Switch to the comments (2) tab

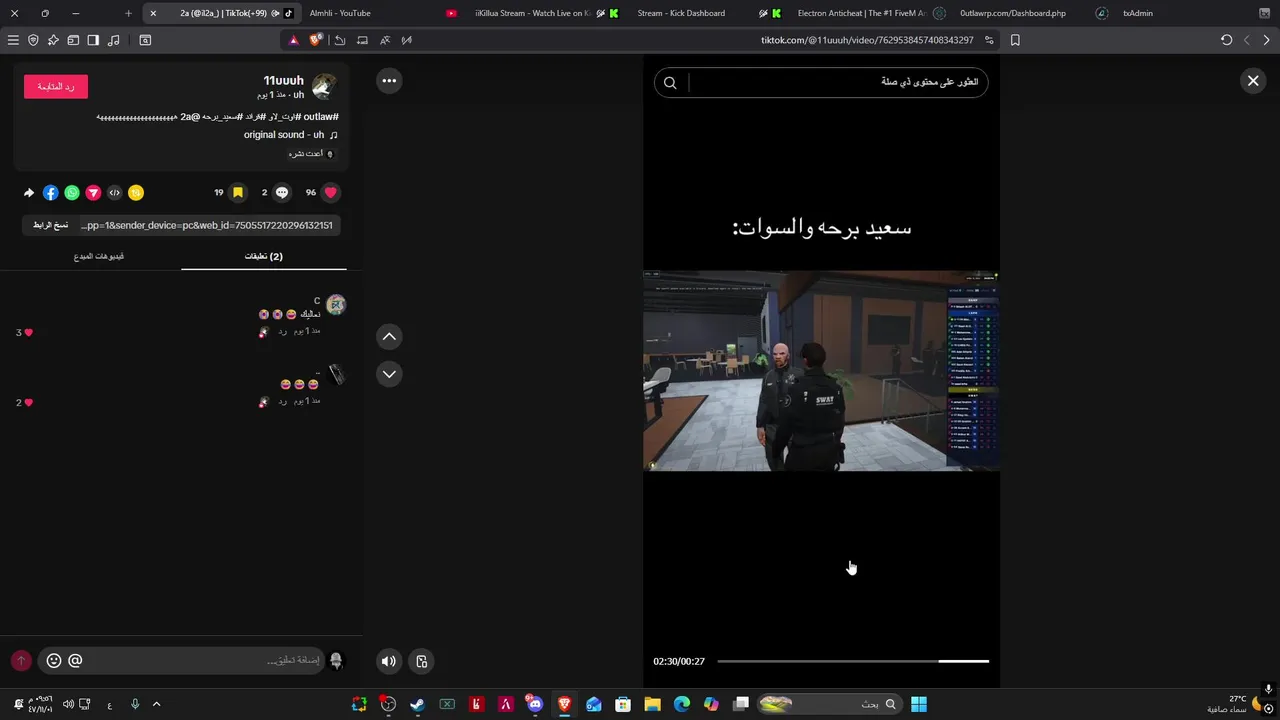click(x=264, y=256)
